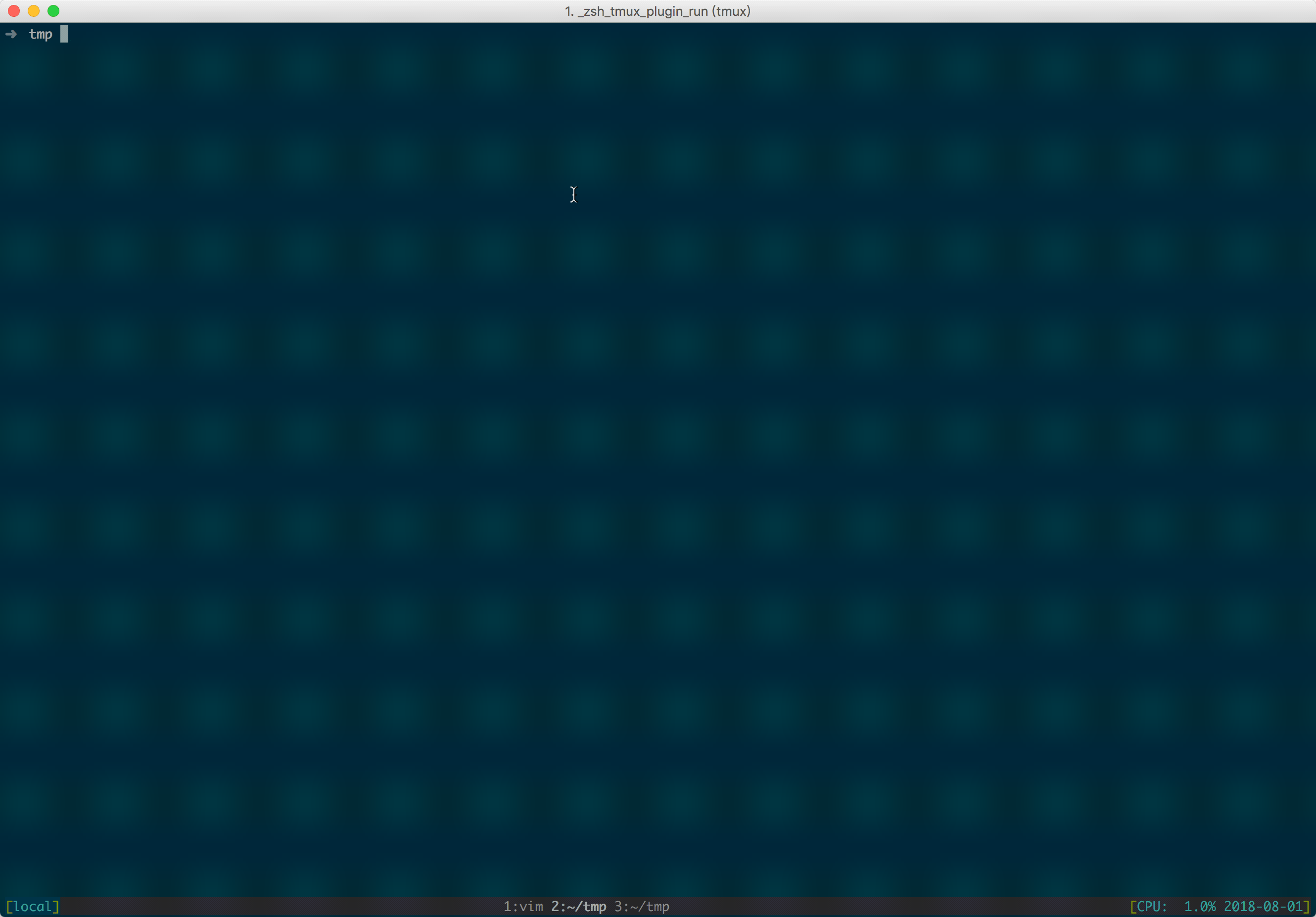Select the 1:vim tmux window
Image resolution: width=1316 pixels, height=917 pixels.
point(523,907)
